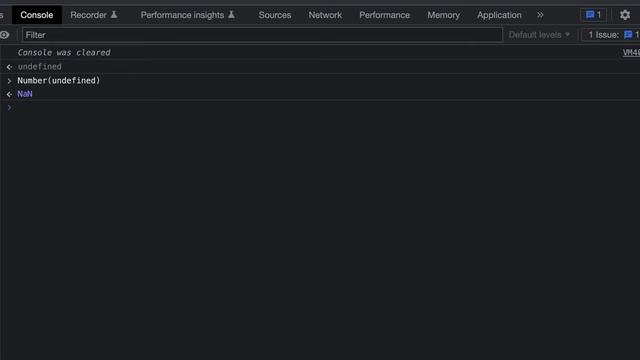Open the Application tab
The image size is (640, 360).
pyautogui.click(x=499, y=15)
